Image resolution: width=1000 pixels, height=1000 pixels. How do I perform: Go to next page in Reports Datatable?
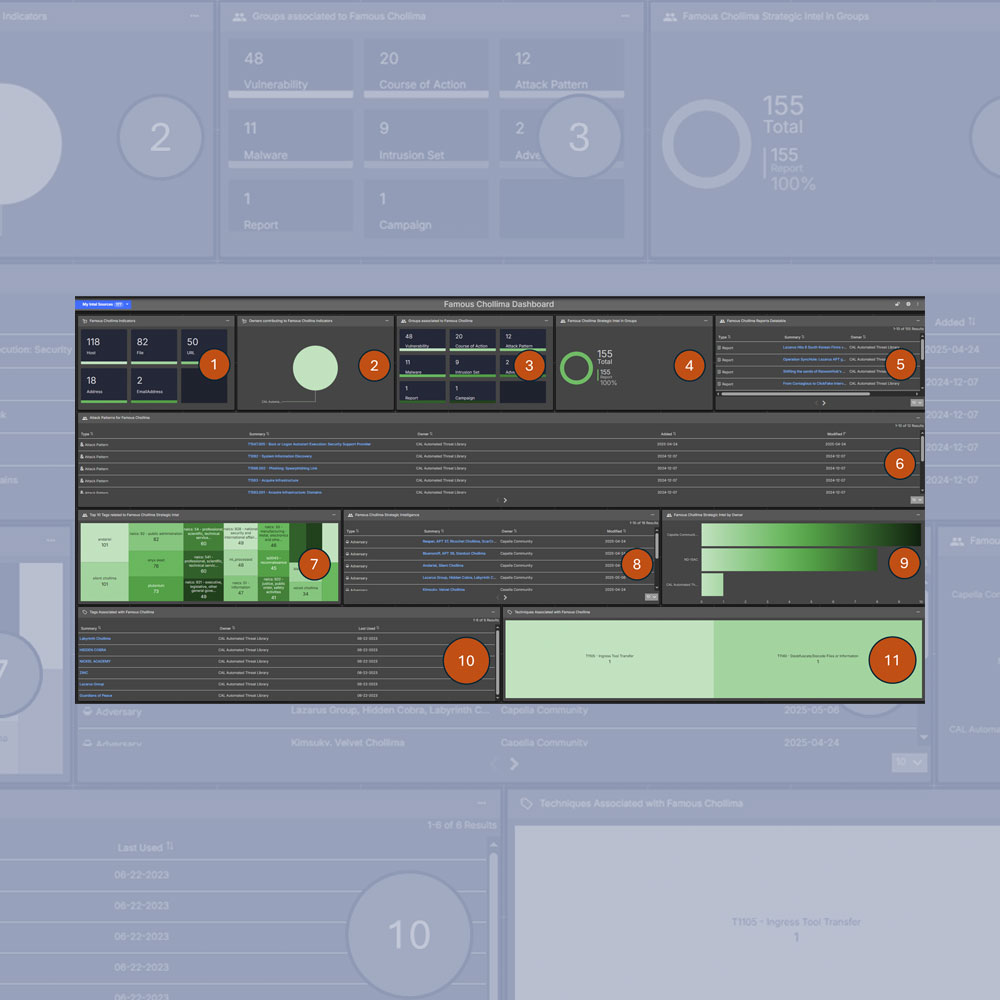coord(824,403)
